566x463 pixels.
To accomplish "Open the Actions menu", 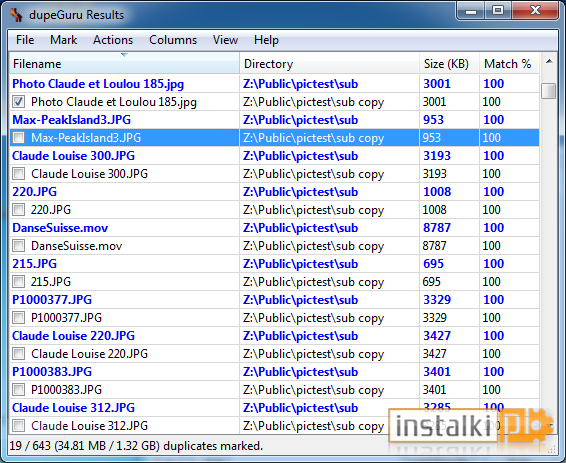I will coord(113,40).
